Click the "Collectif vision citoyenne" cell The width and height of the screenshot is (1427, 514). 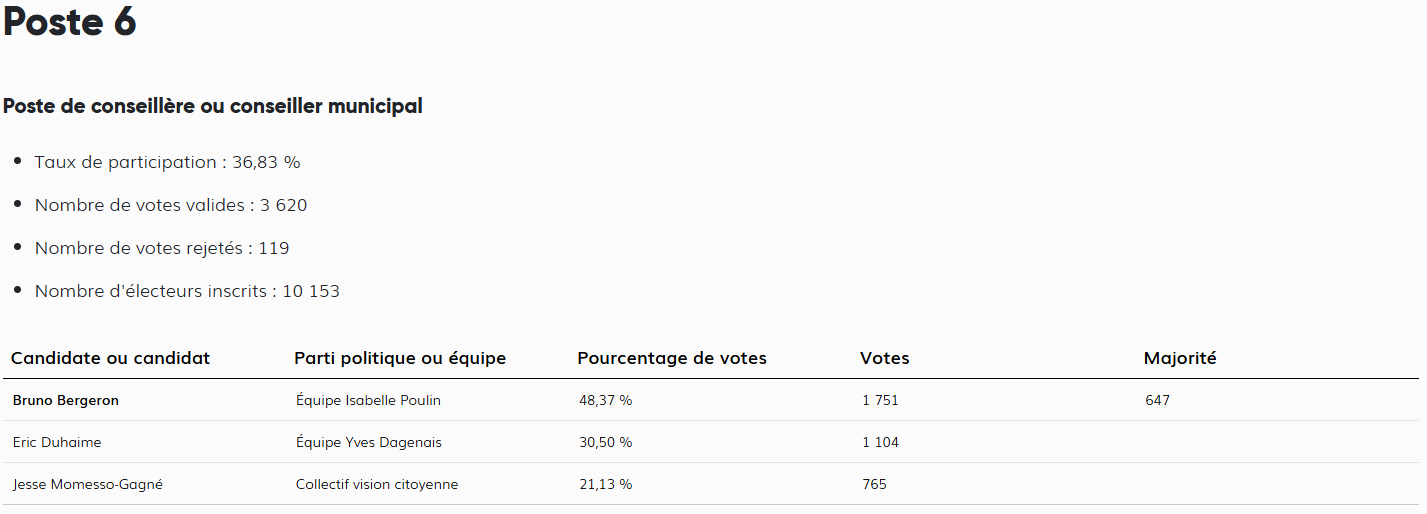click(x=377, y=484)
